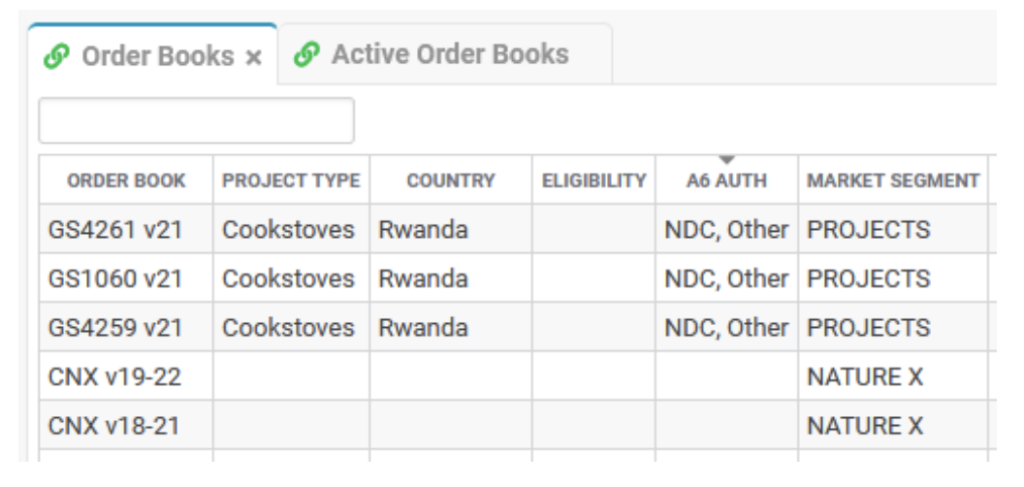1024x487 pixels.
Task: Click the NDC, Other cell for GS4259 v21
Action: [x=727, y=328]
